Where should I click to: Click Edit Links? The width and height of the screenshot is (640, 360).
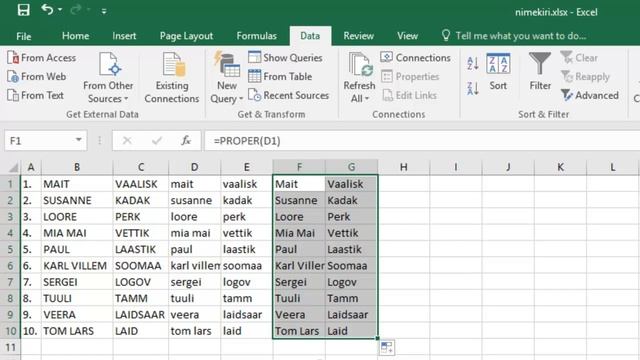point(409,96)
